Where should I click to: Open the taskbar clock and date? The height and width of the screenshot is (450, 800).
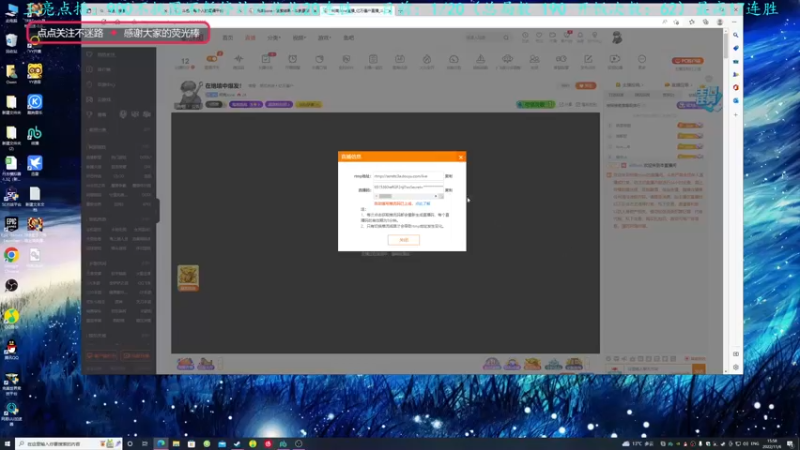pos(772,444)
